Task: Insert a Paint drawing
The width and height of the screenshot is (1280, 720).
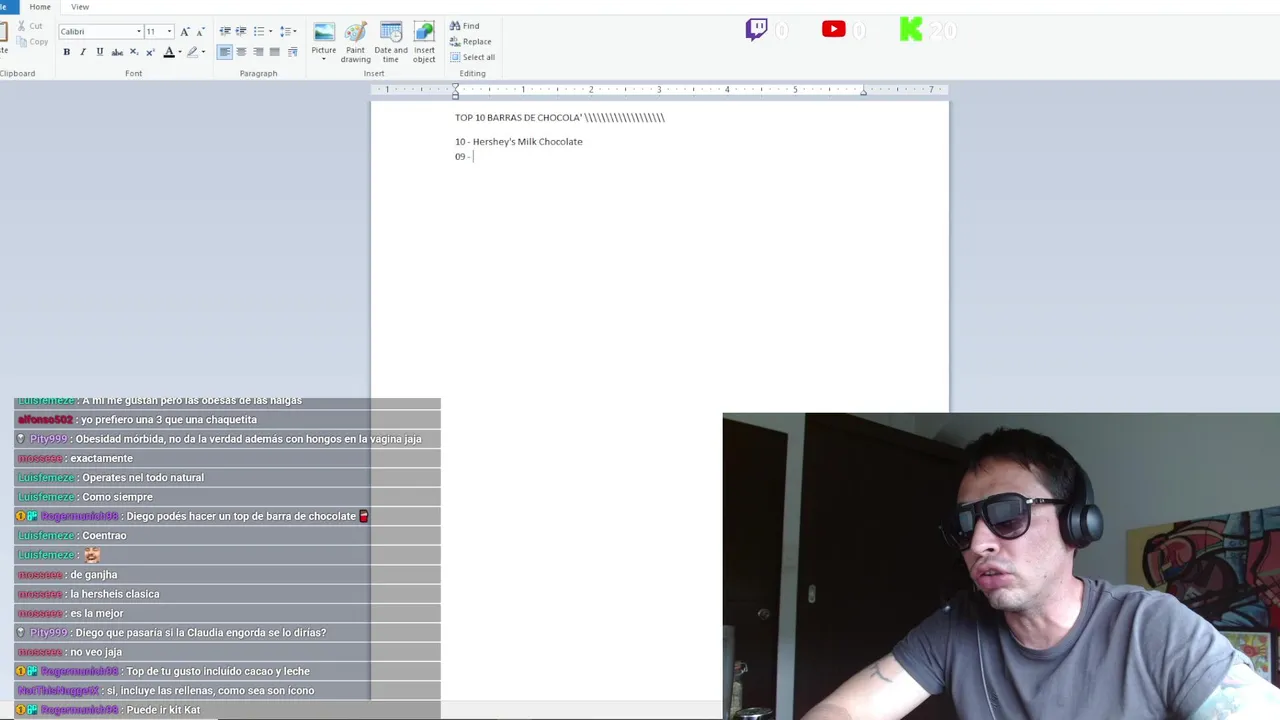Action: point(355,43)
